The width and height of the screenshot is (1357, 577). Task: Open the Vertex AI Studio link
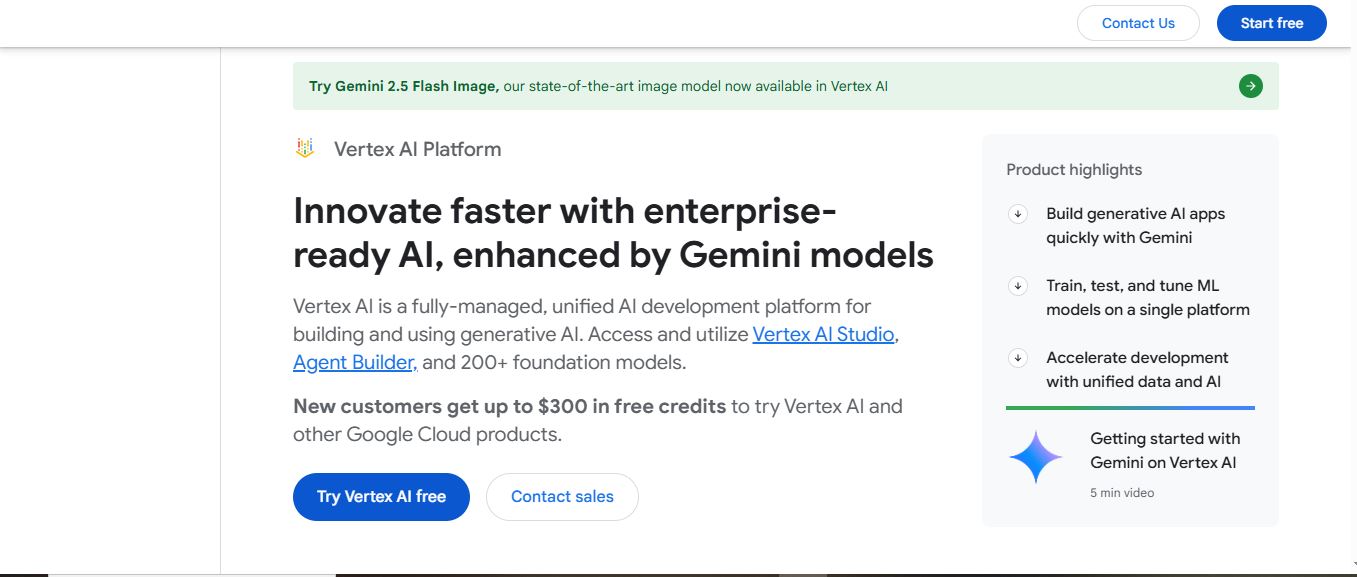click(823, 334)
